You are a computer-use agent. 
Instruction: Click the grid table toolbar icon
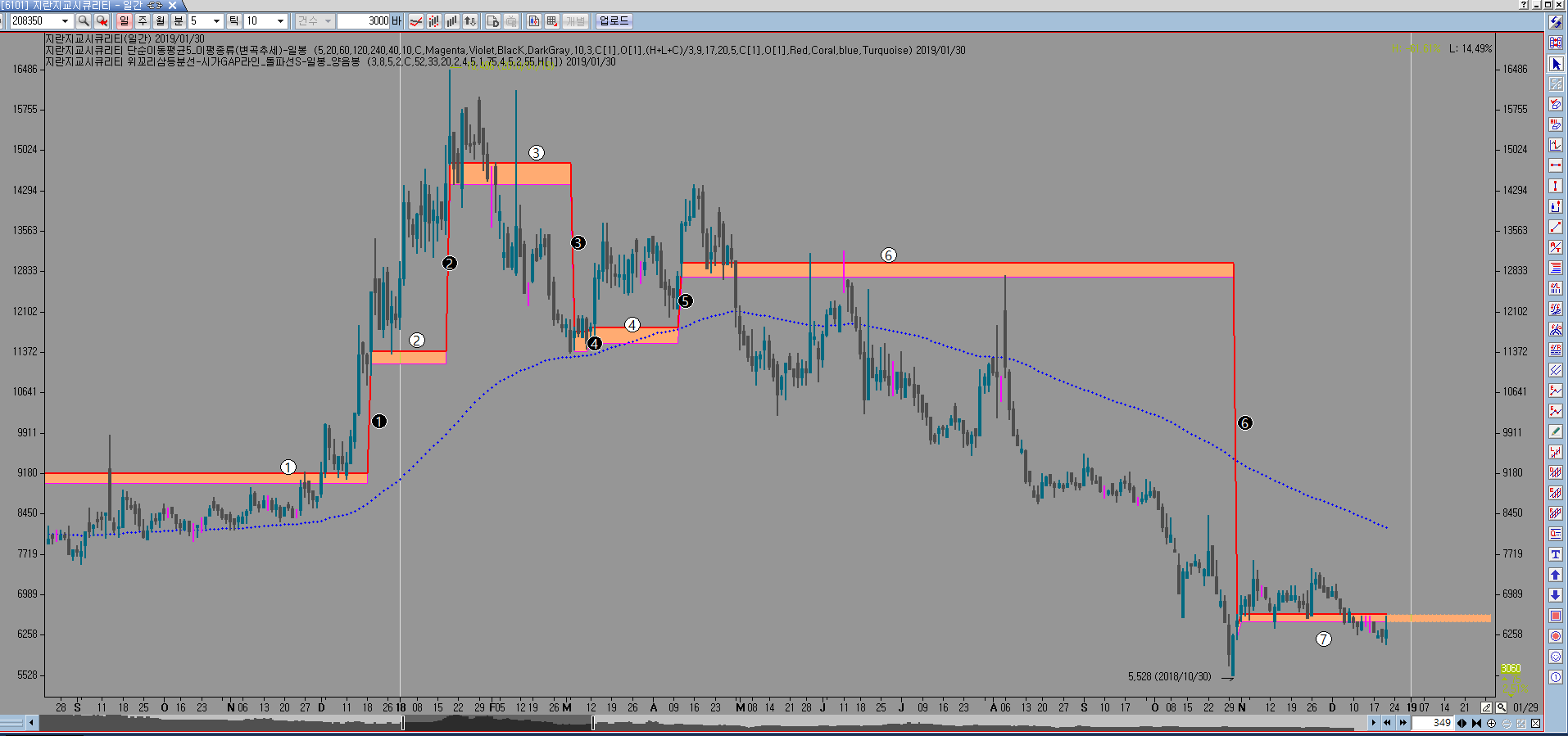(x=552, y=21)
